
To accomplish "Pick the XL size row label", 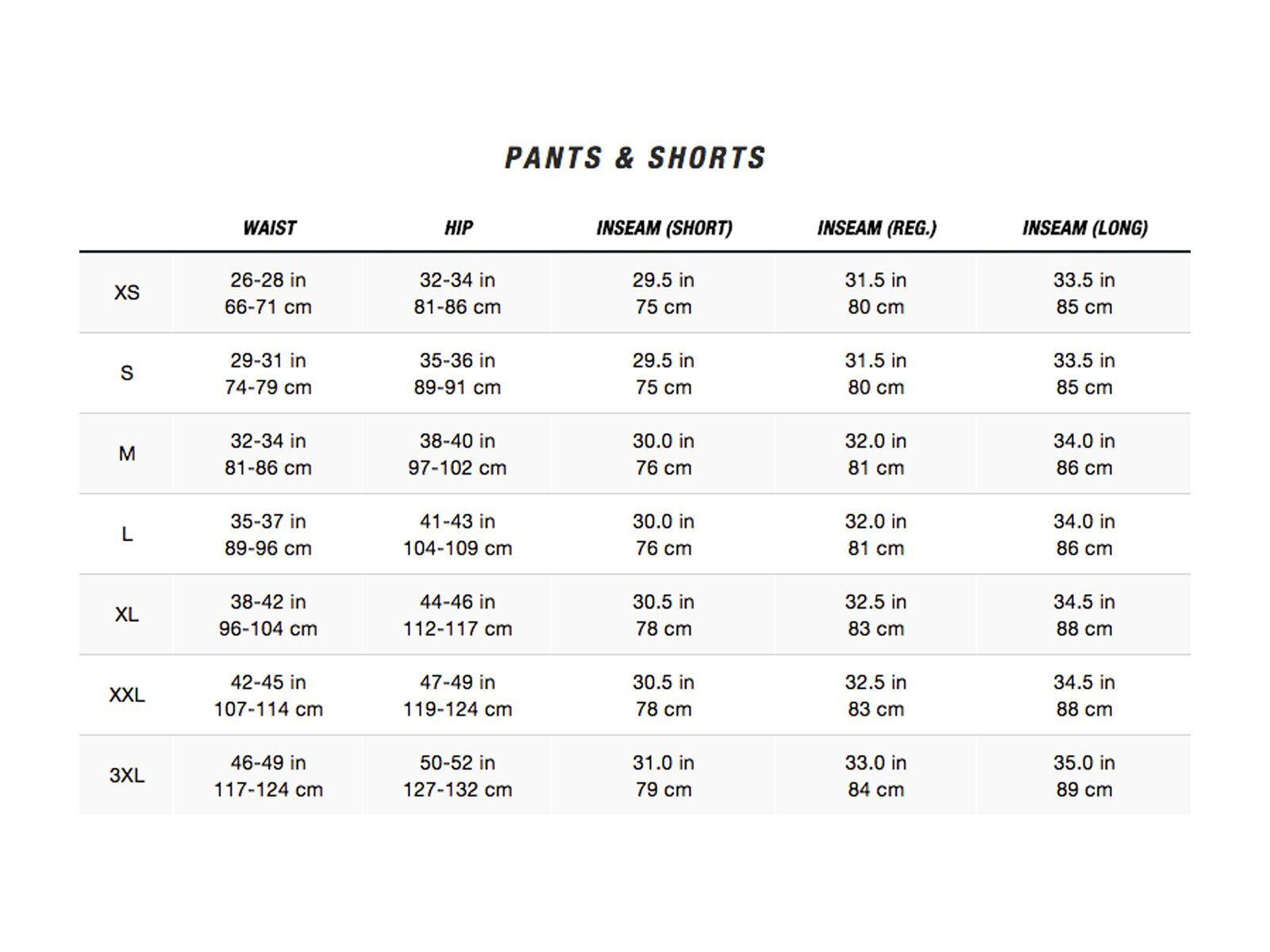I will point(127,615).
